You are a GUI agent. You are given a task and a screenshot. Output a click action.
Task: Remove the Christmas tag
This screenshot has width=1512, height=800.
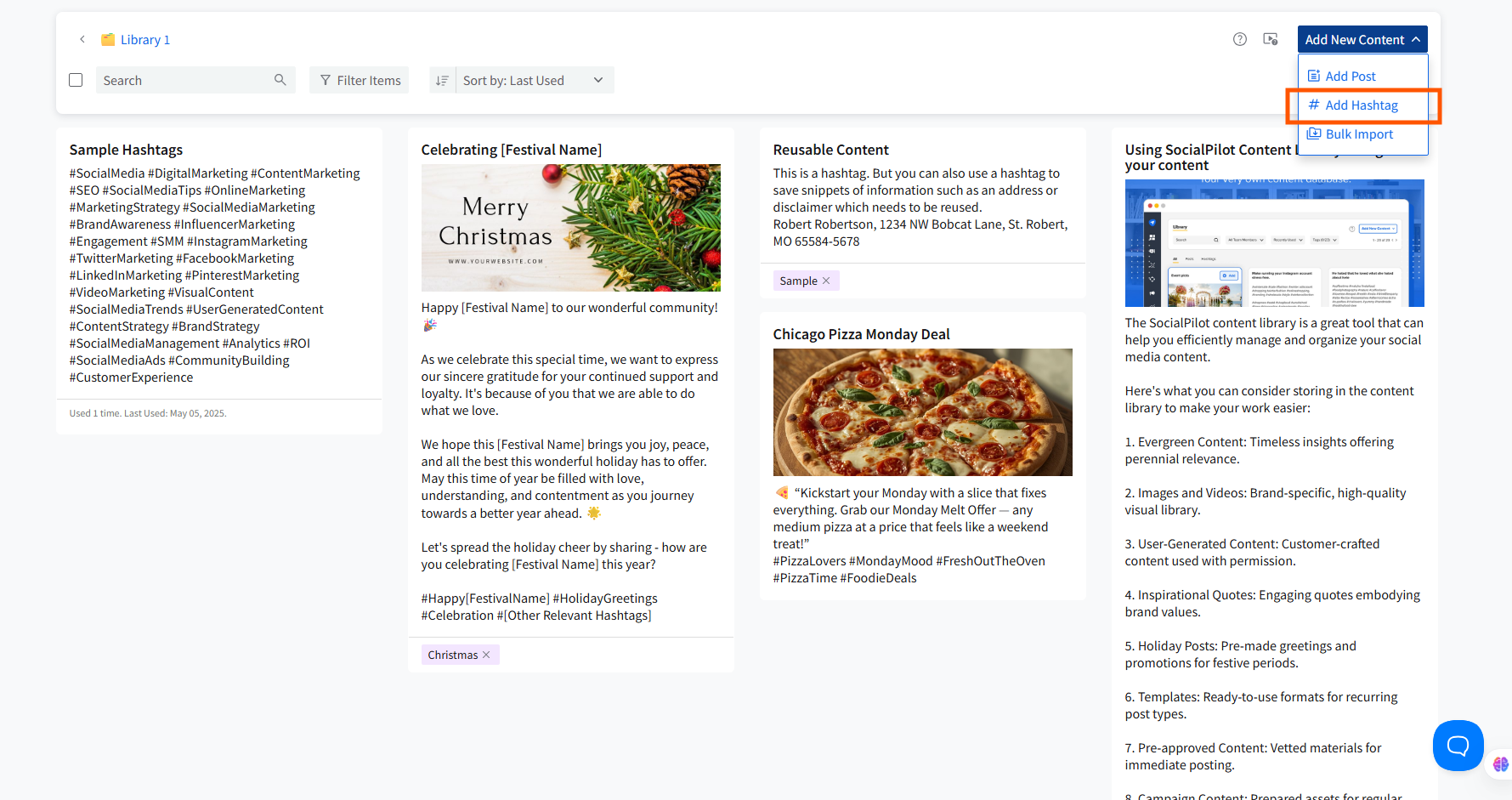point(486,655)
